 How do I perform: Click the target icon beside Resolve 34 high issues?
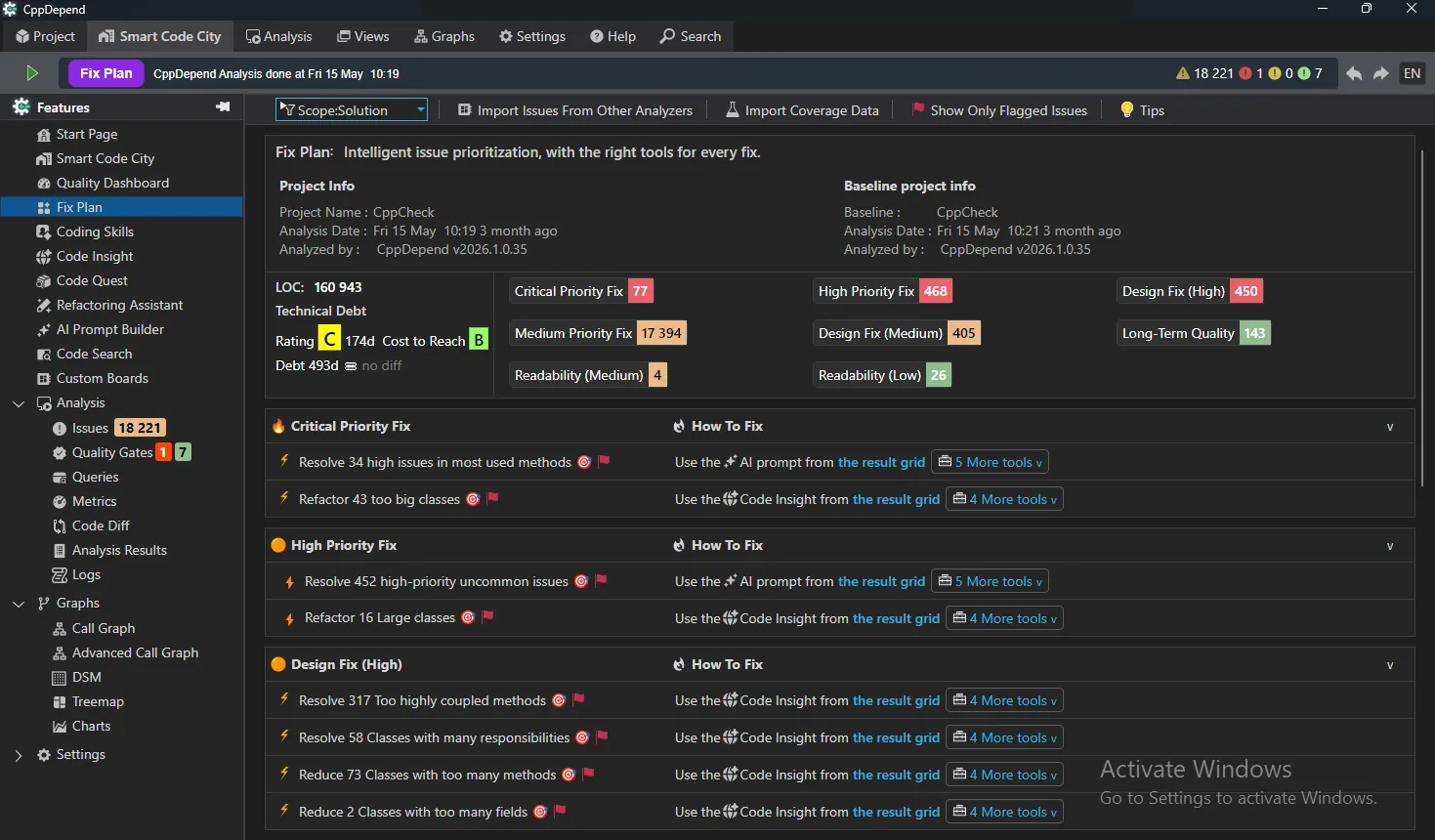click(584, 462)
